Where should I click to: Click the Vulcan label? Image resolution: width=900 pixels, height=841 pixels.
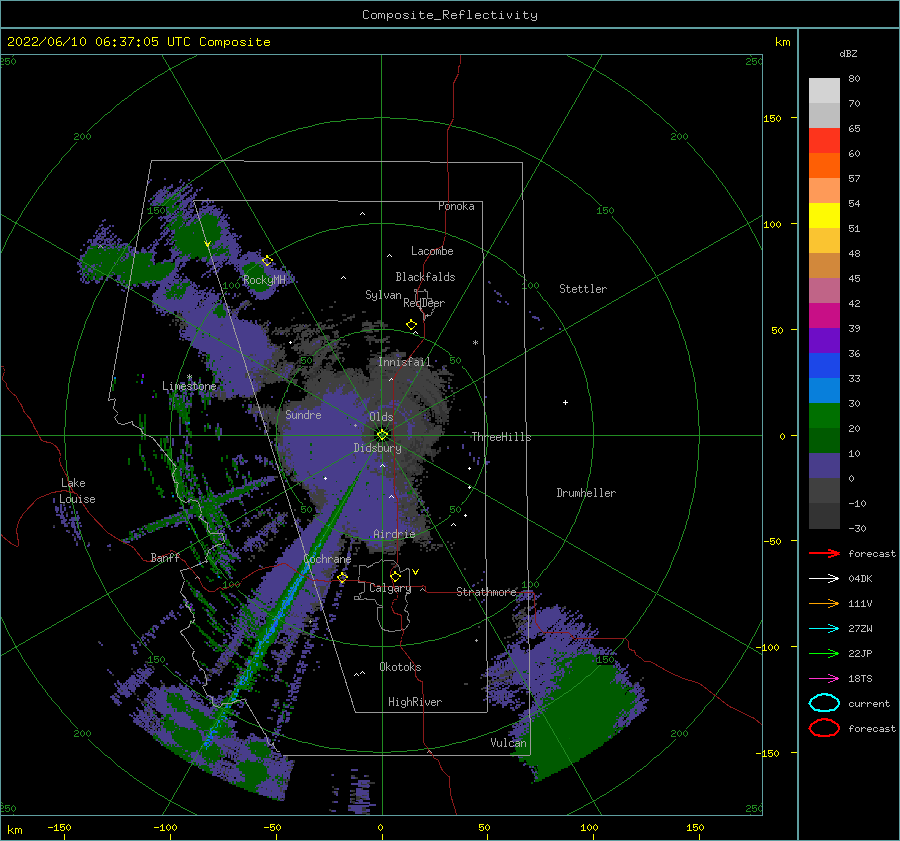(x=508, y=743)
